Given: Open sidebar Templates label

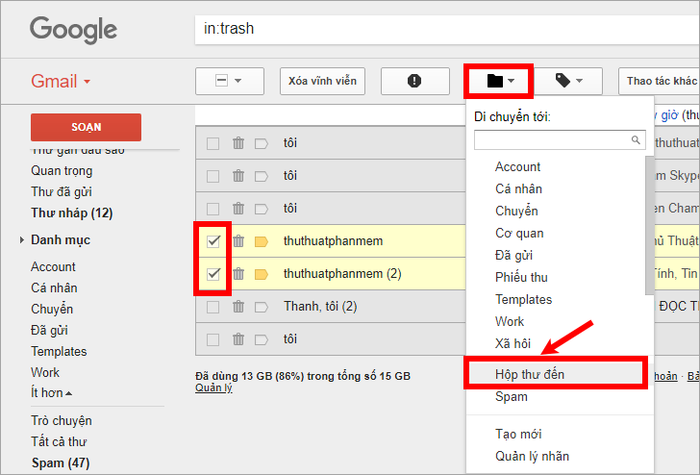Looking at the screenshot, I should click(58, 351).
